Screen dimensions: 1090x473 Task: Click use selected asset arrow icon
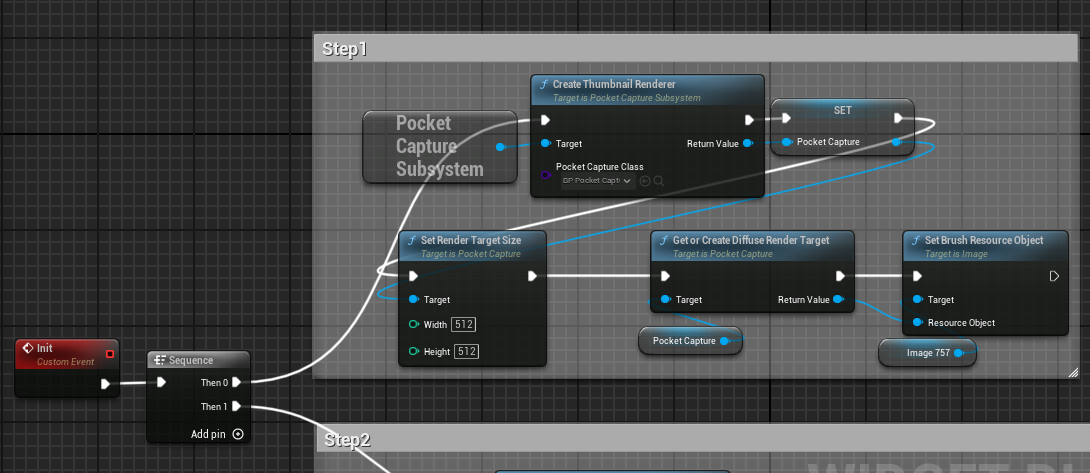(x=644, y=181)
